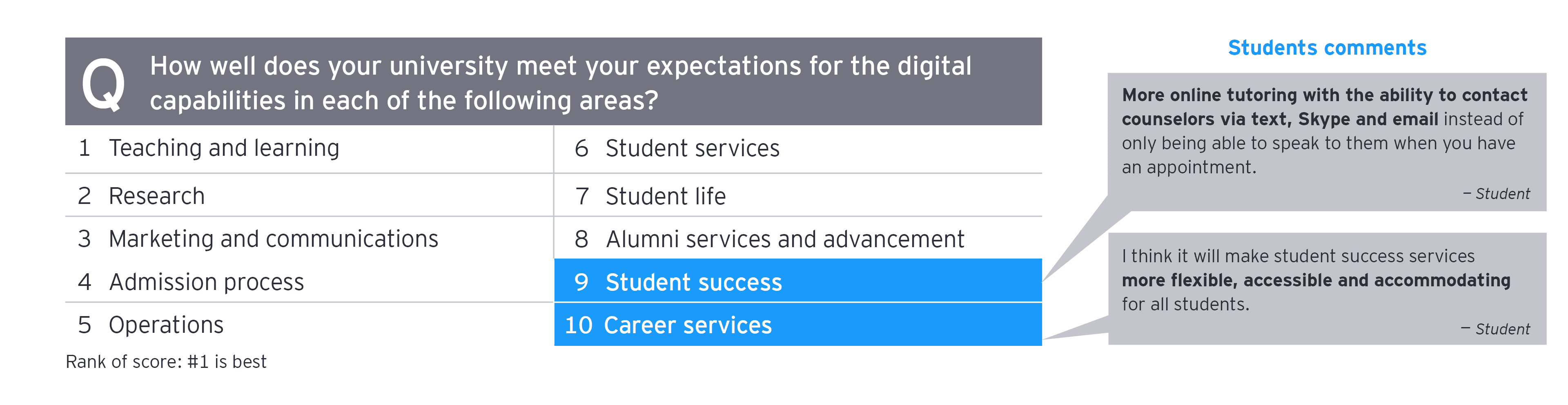The width and height of the screenshot is (1568, 405).
Task: Click the 'I think it will make' comment line
Action: 1298,257
